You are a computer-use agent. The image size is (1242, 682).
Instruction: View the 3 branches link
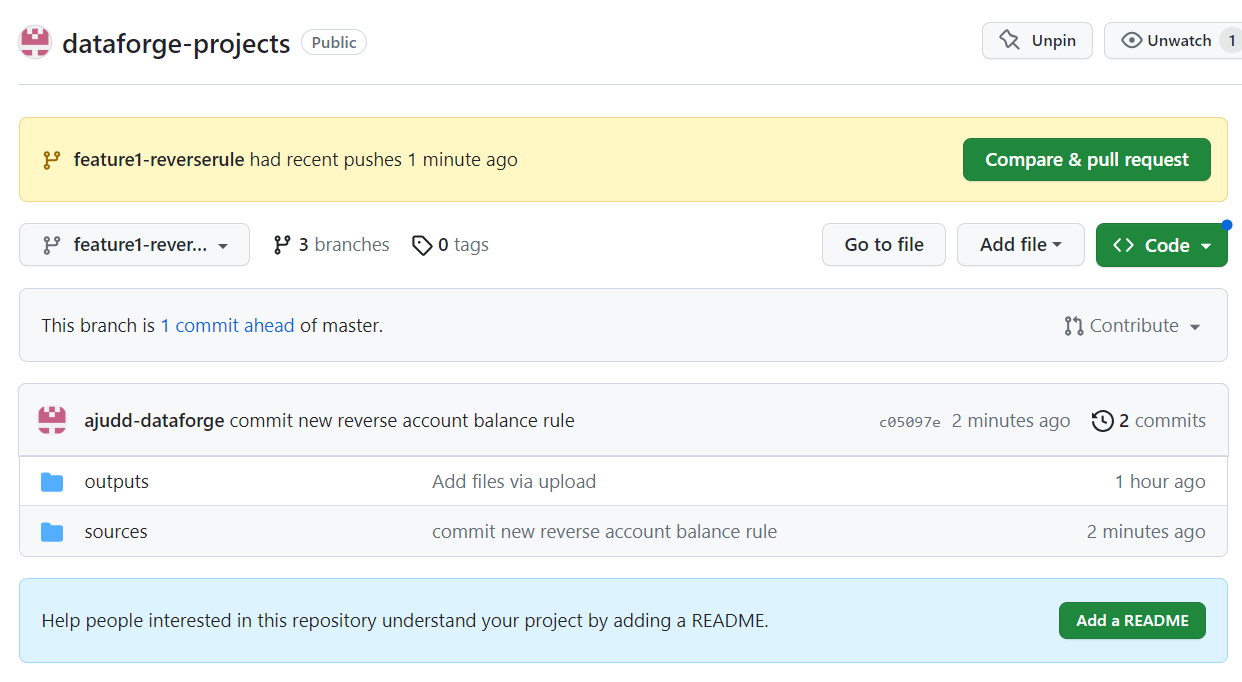331,245
